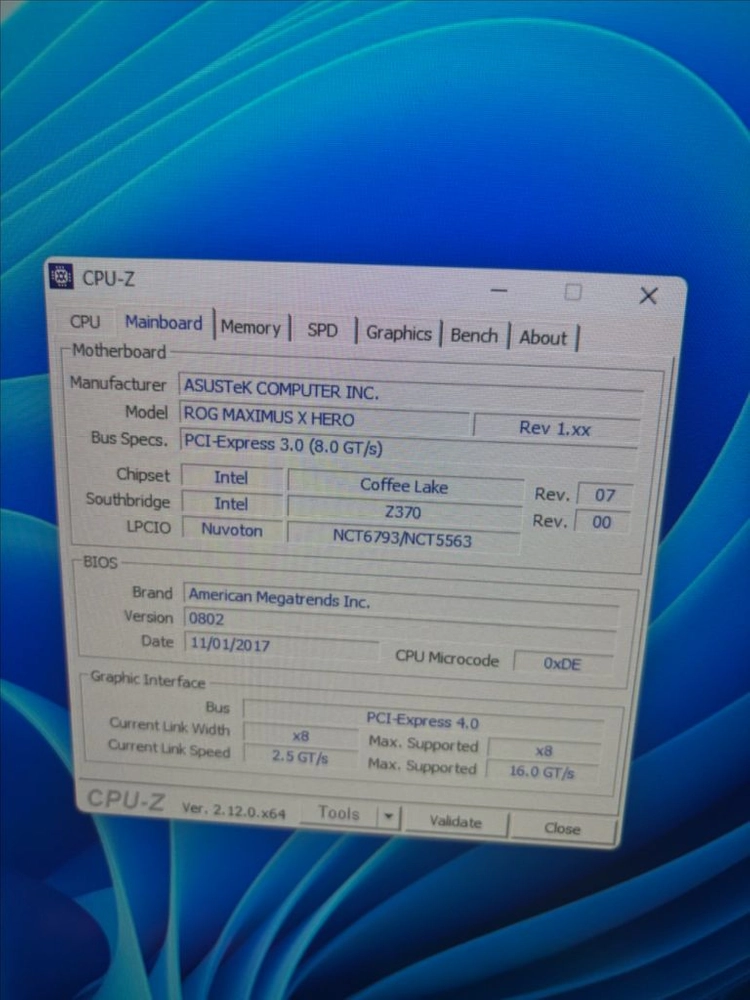Screen dimensions: 750x1000
Task: Click the CPU-Z title bar text
Action: tap(108, 278)
